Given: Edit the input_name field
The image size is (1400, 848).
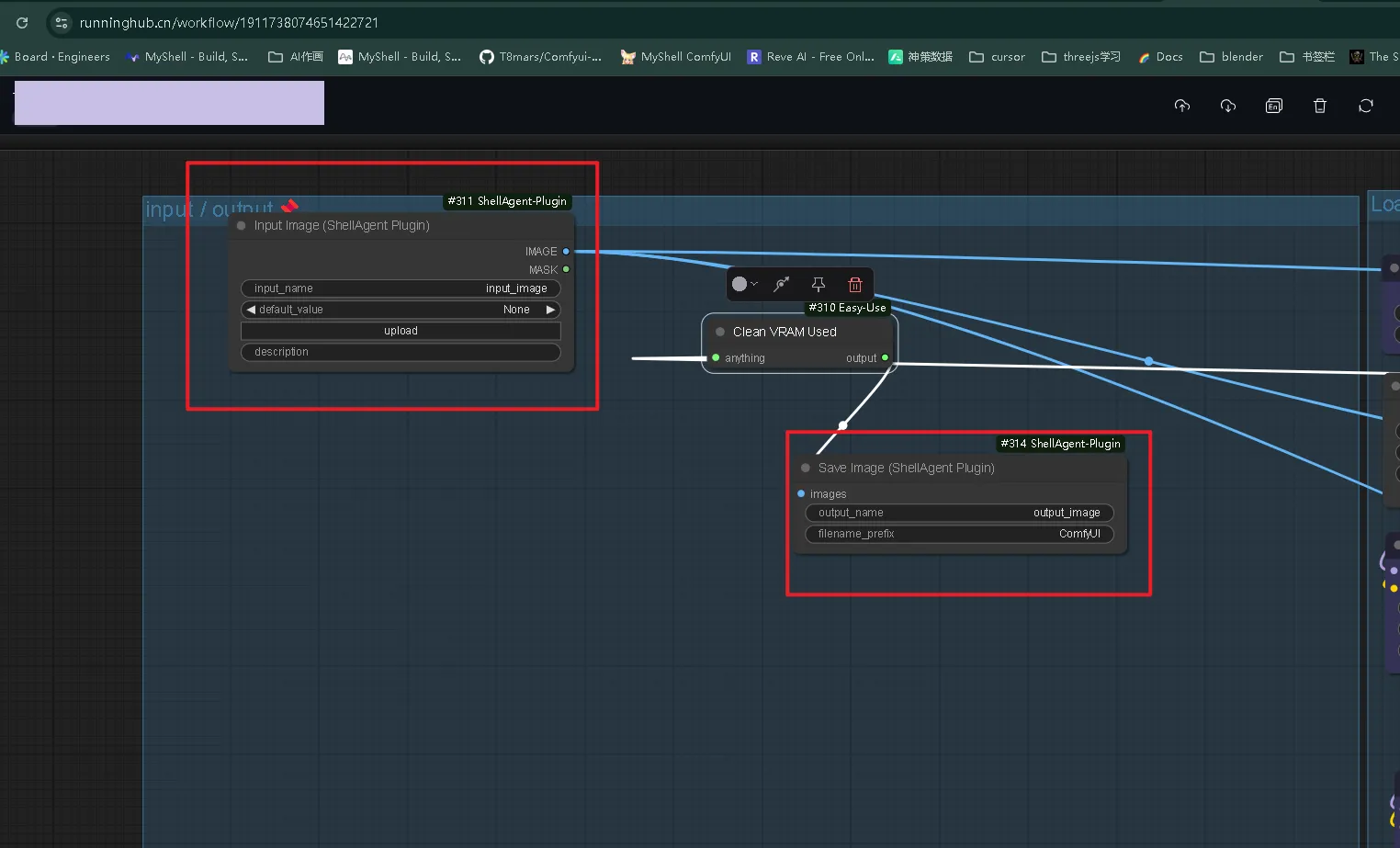Looking at the screenshot, I should point(401,288).
